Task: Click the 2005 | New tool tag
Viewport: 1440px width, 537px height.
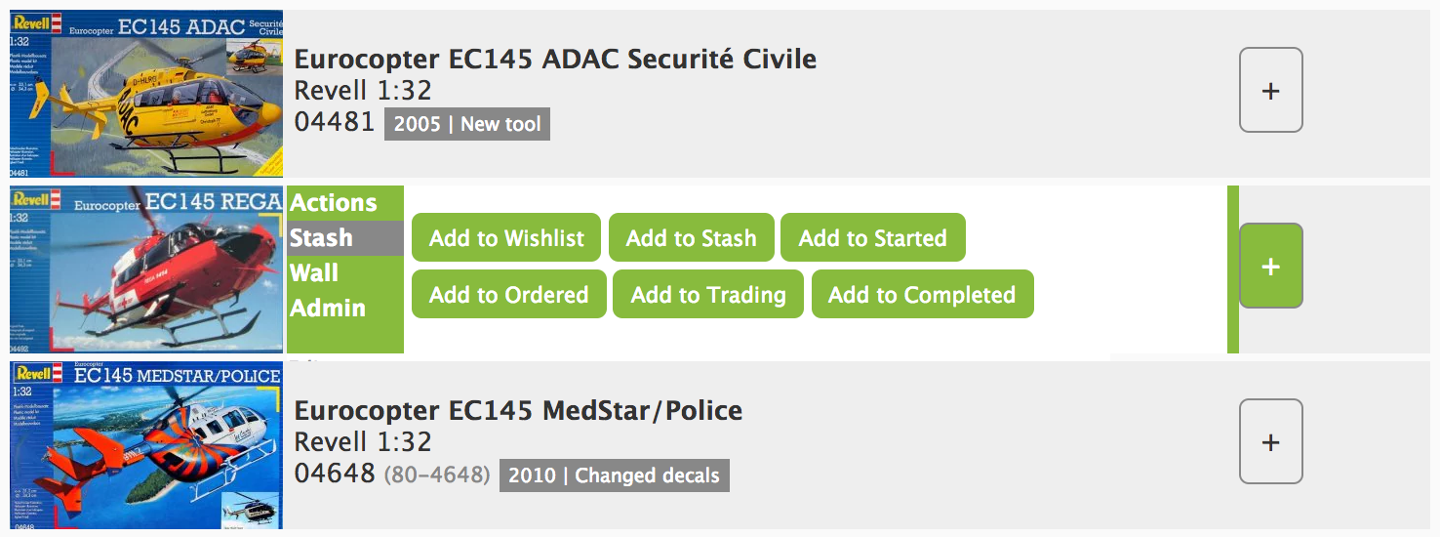Action: click(467, 125)
